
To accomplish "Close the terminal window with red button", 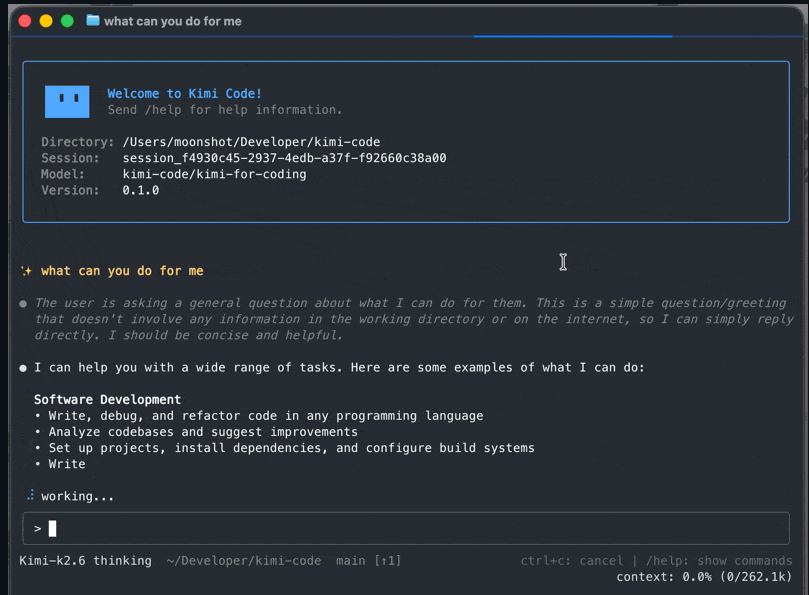I will click(x=25, y=21).
